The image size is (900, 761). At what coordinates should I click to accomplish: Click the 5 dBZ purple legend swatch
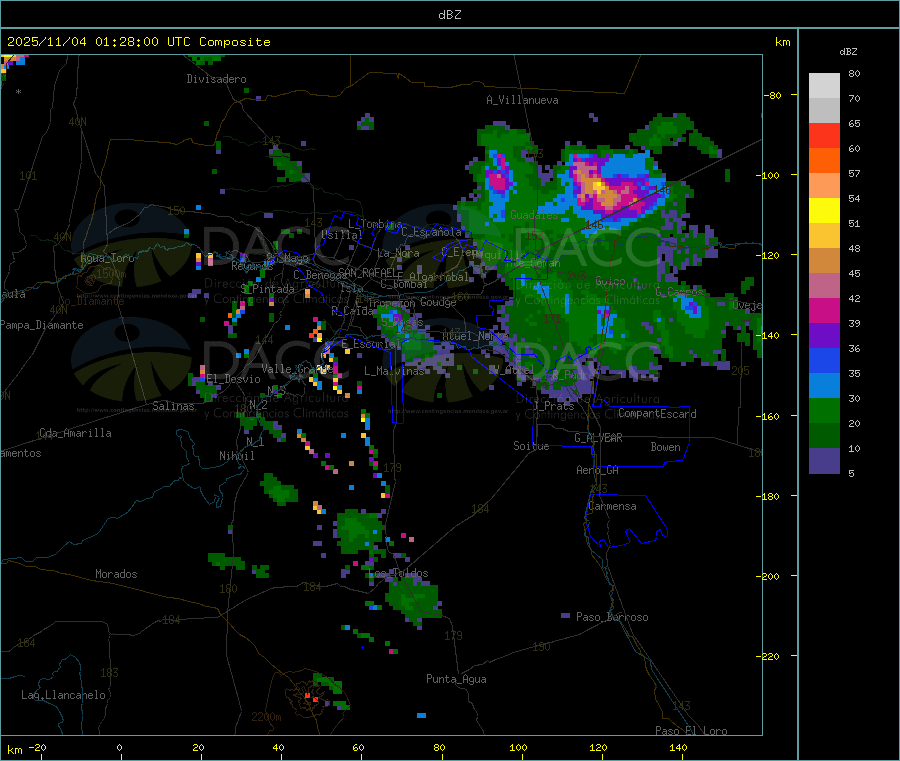tap(824, 461)
